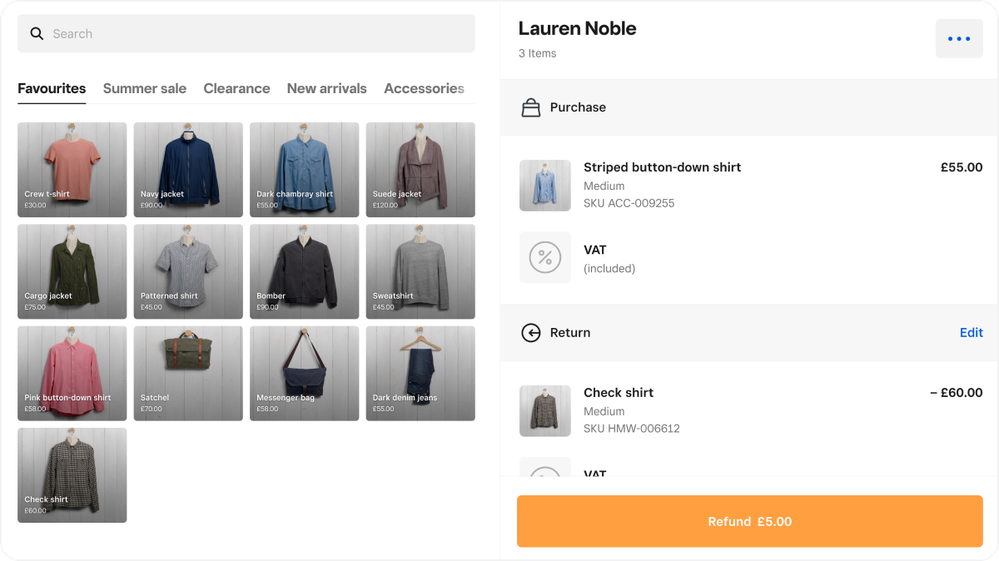Image resolution: width=999 pixels, height=561 pixels.
Task: Pick the Dark denim jeans tile
Action: pos(420,373)
